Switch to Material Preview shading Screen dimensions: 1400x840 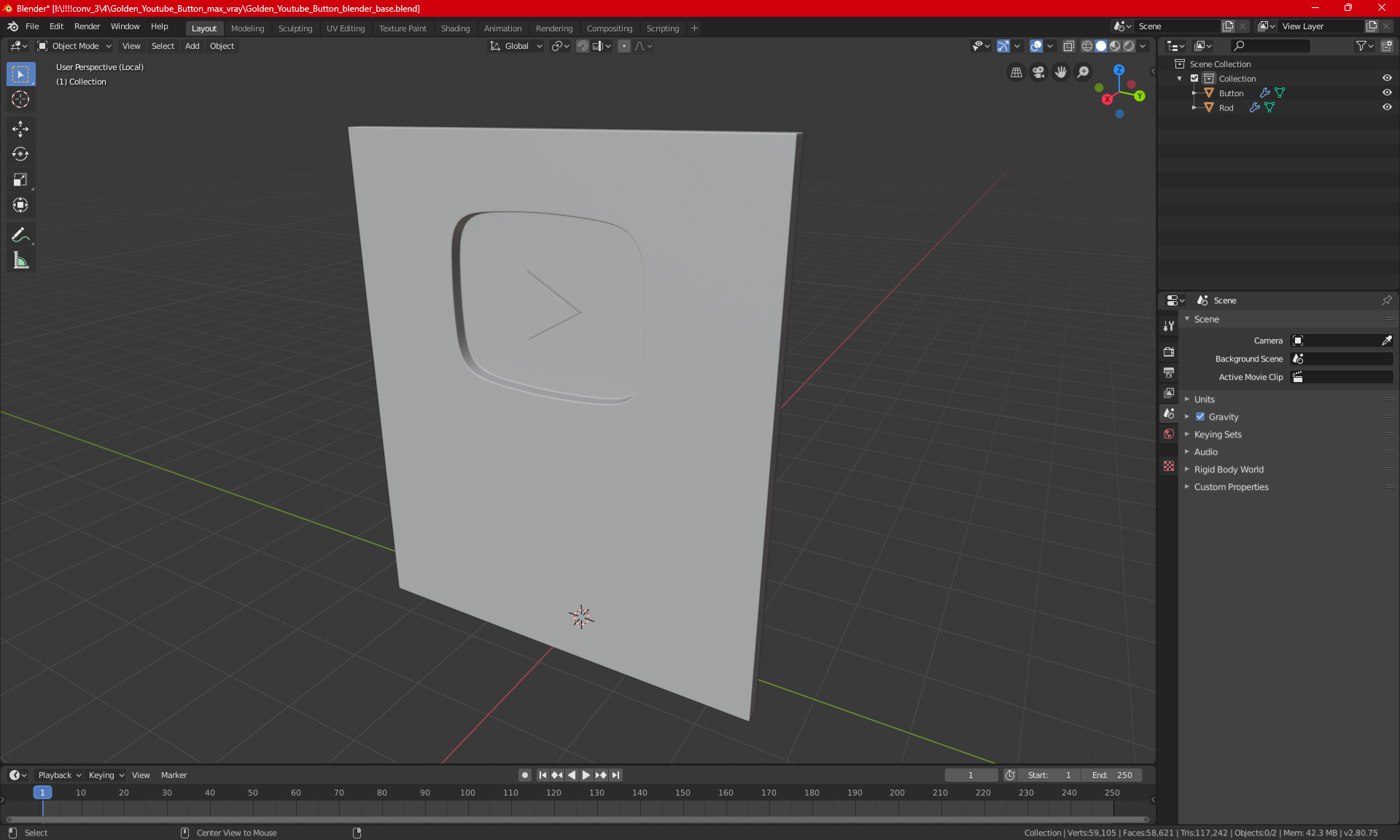point(1115,46)
